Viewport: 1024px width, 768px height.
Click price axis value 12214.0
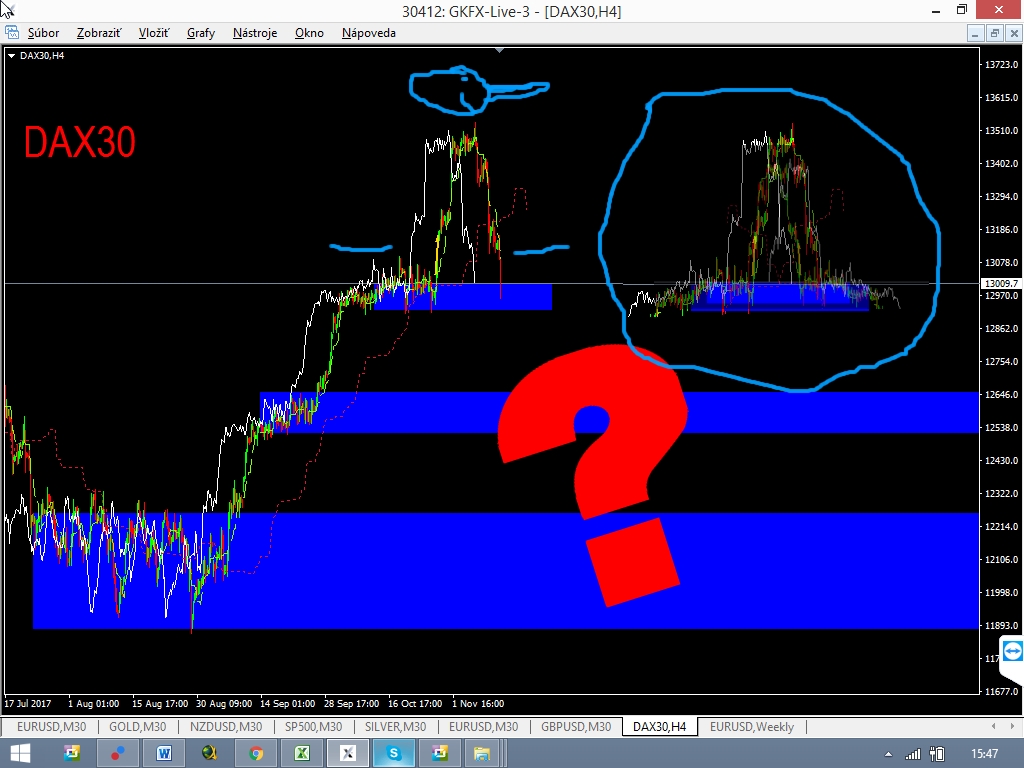click(x=1001, y=526)
